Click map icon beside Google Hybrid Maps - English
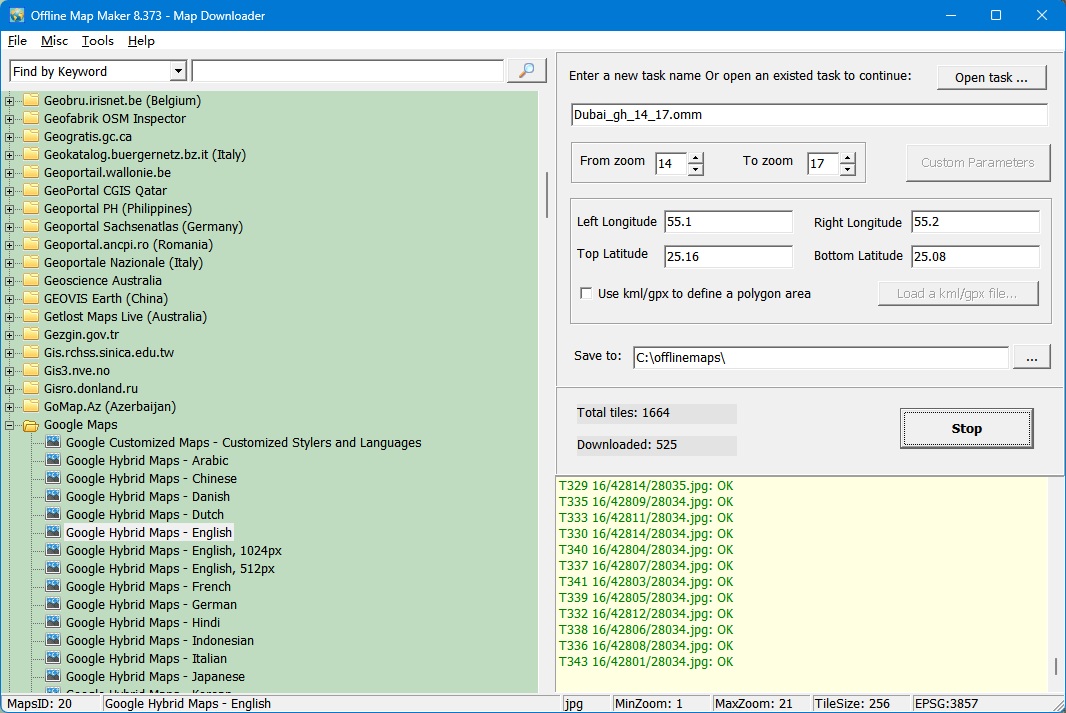 53,532
